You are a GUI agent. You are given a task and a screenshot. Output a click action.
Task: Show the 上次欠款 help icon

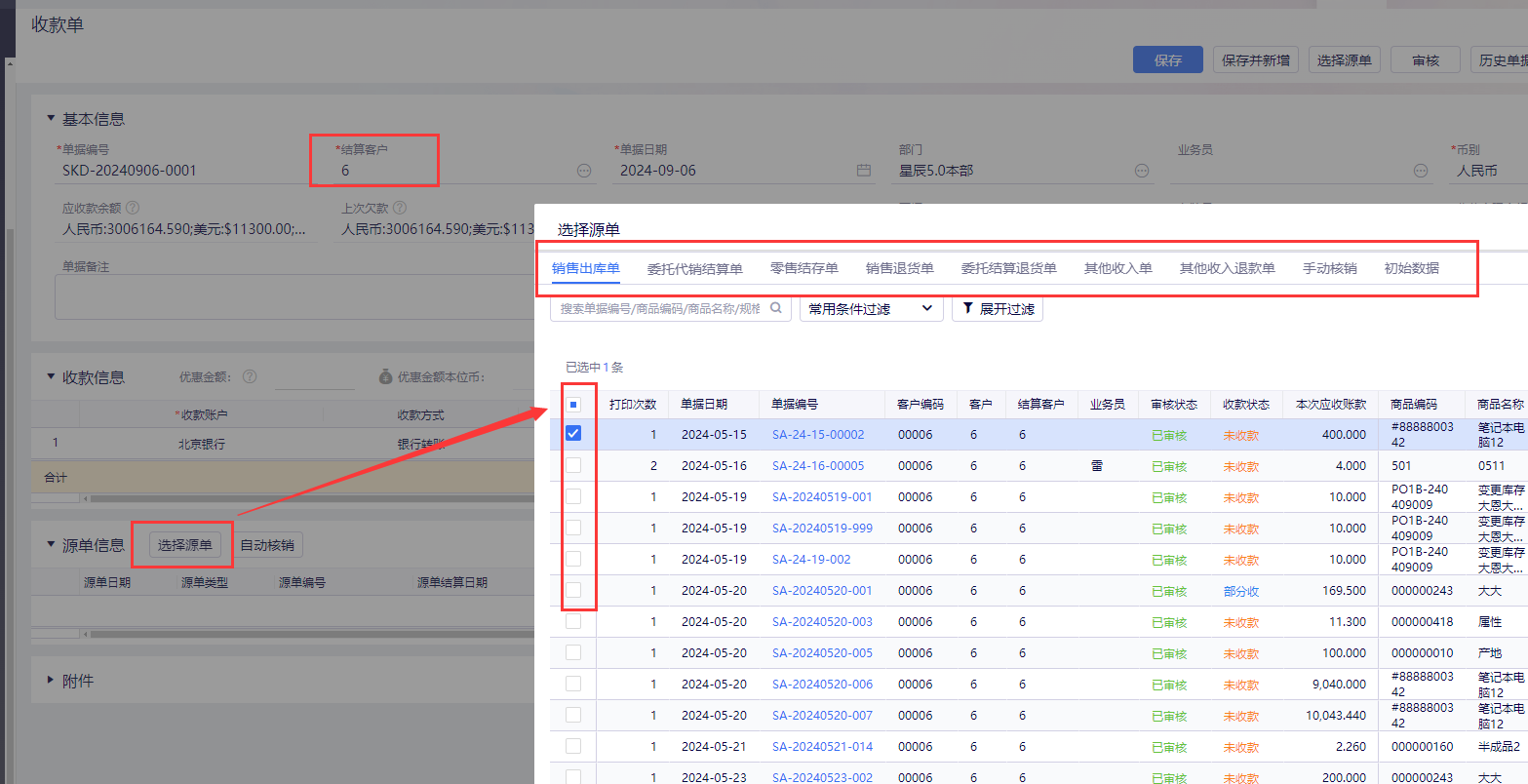coord(400,208)
